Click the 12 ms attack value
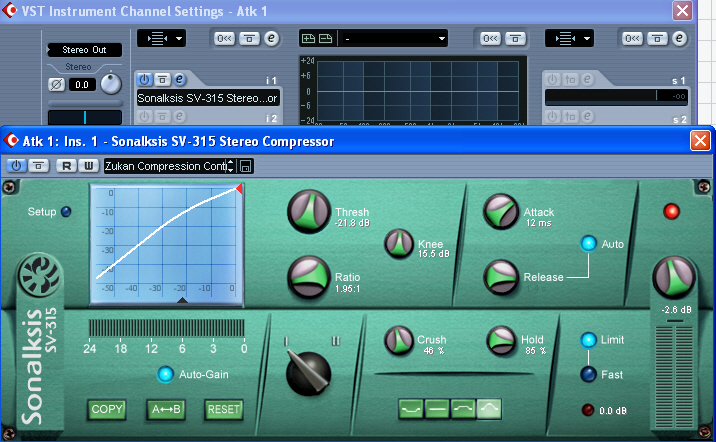This screenshot has height=442, width=716. tap(539, 223)
